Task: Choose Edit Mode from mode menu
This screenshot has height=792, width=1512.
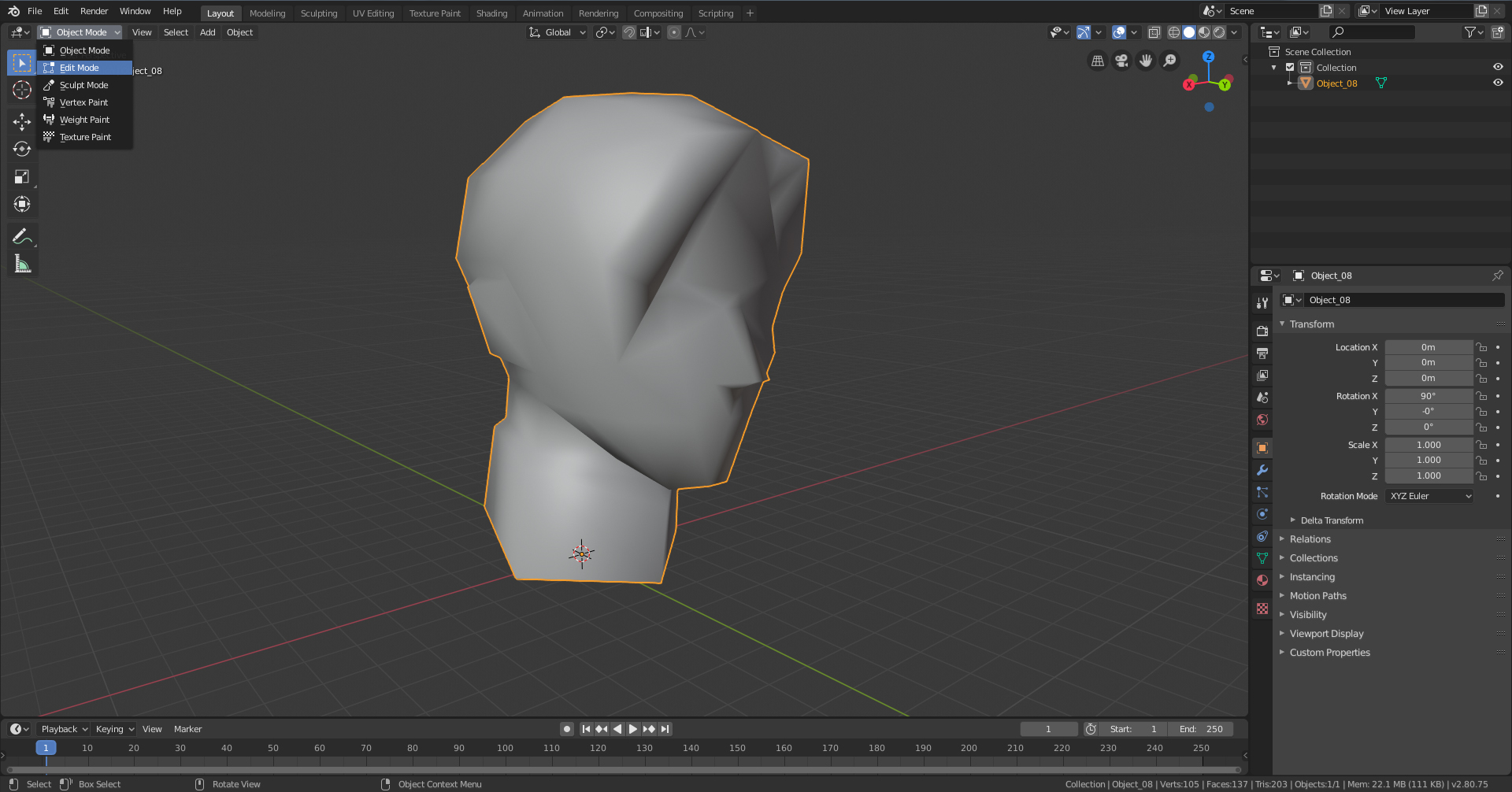Action: coord(84,68)
